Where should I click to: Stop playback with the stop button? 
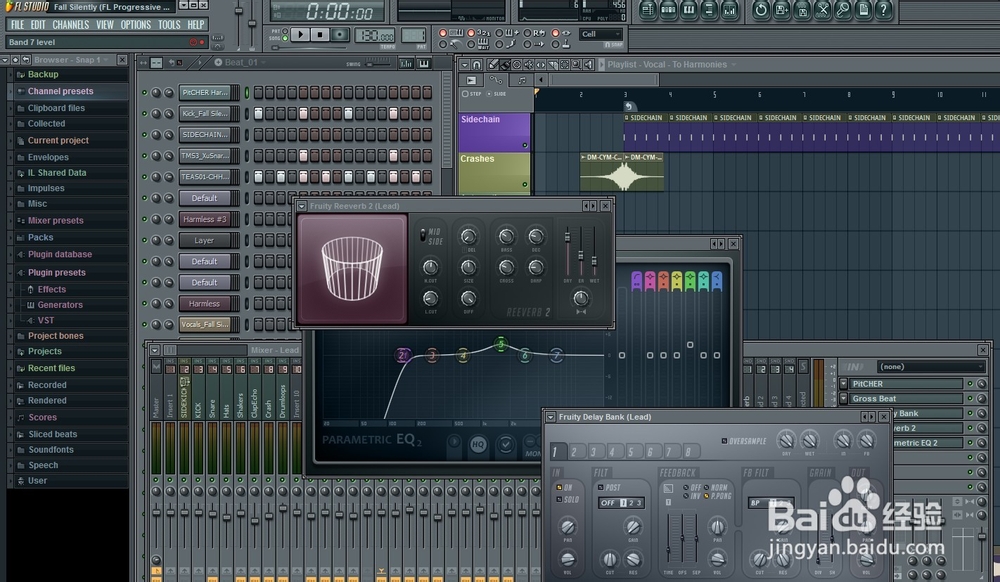(x=320, y=34)
